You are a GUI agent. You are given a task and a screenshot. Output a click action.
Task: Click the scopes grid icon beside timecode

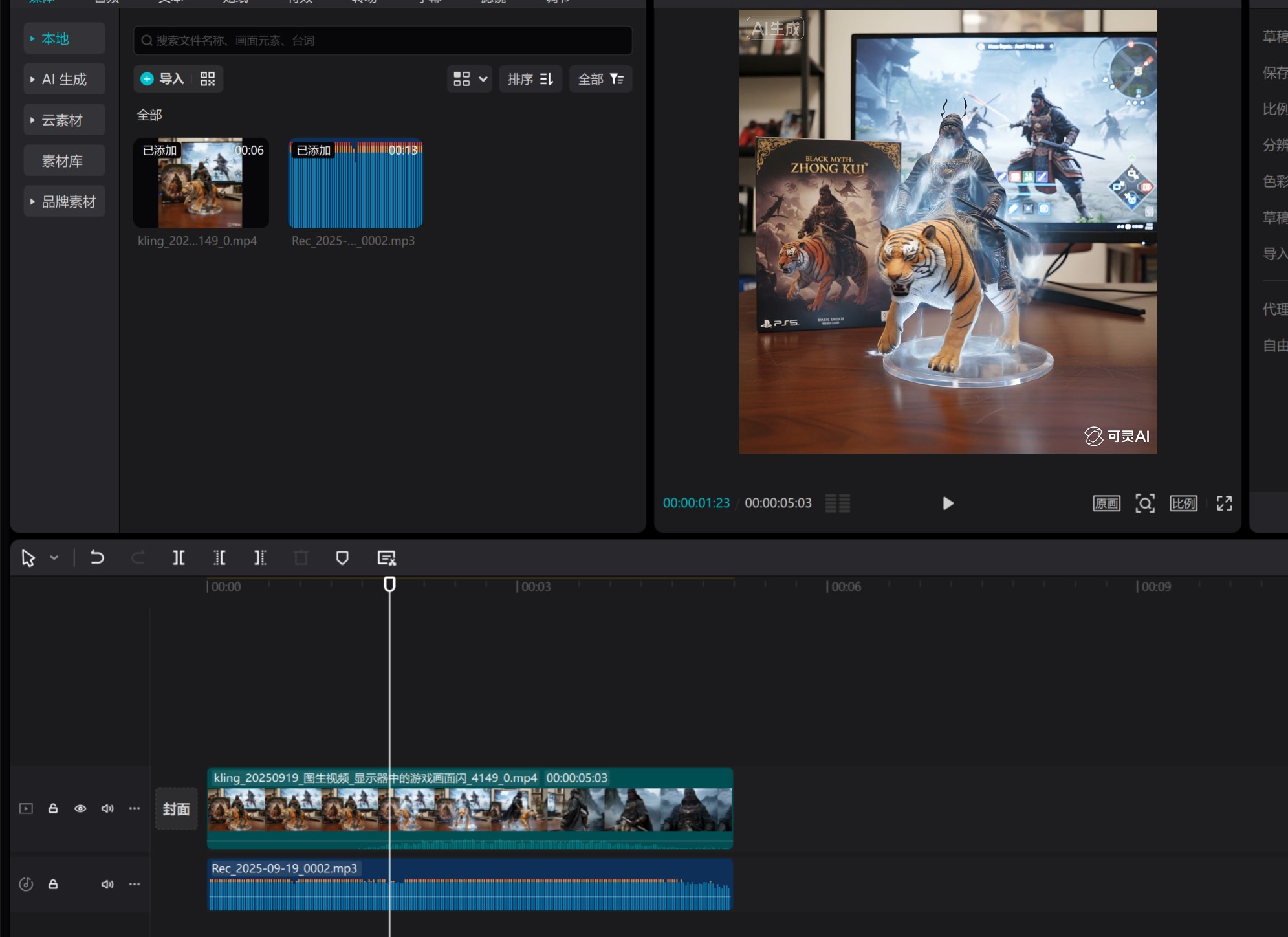[838, 503]
